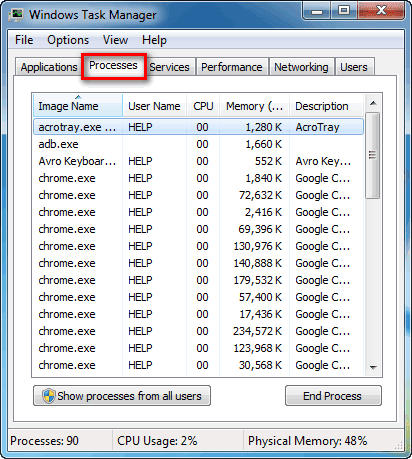
Task: Maximize the Windows Task Manager window
Action: pos(344,11)
